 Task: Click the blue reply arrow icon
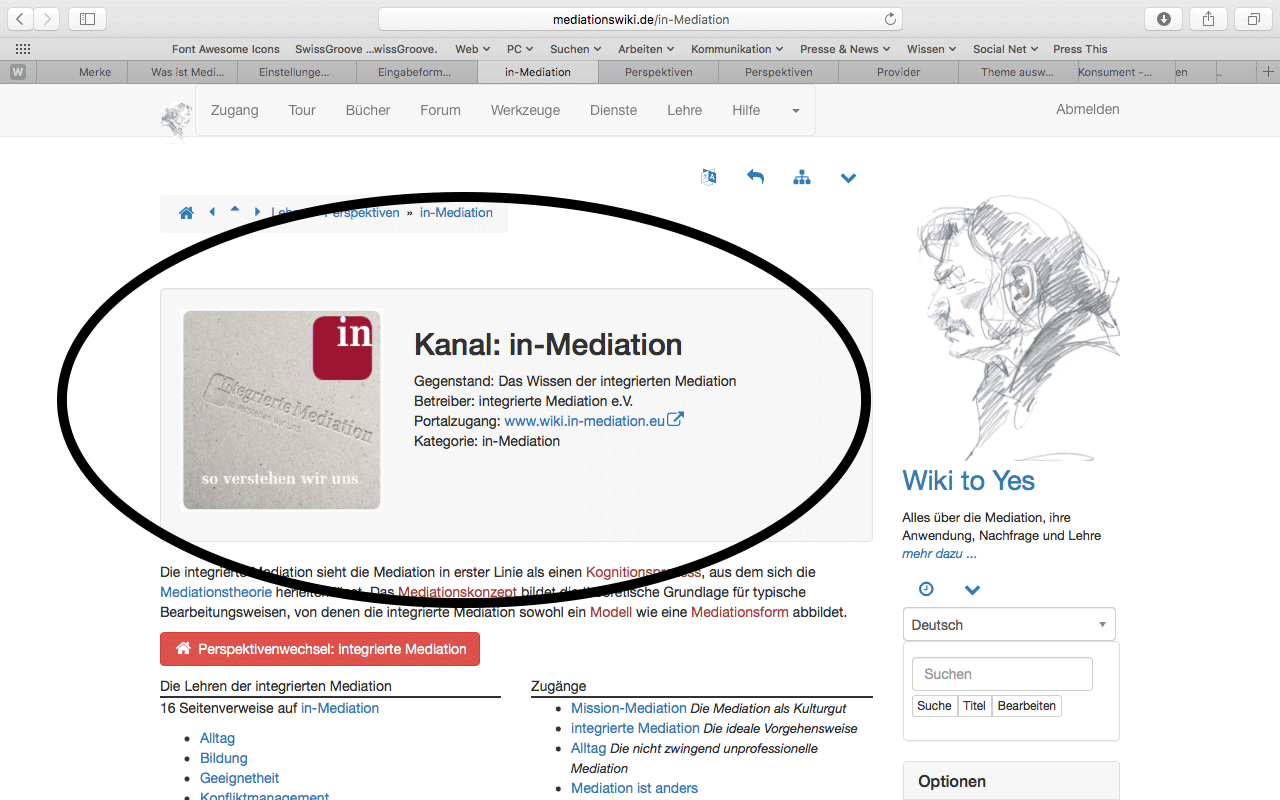(755, 177)
